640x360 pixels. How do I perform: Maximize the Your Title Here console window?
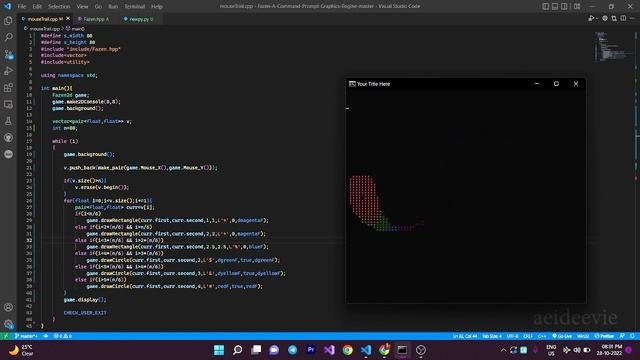[x=556, y=84]
